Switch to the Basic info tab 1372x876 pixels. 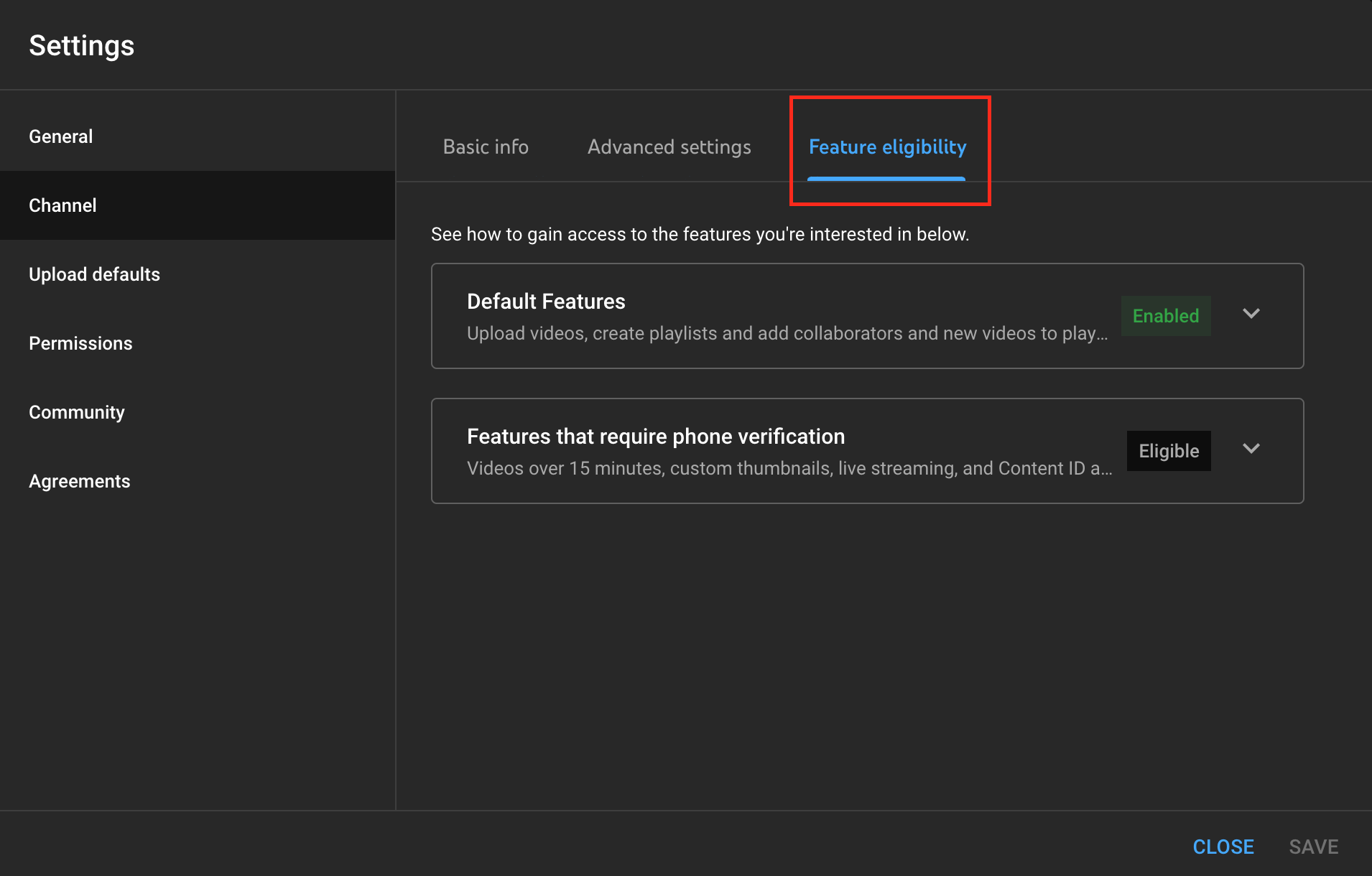point(486,147)
